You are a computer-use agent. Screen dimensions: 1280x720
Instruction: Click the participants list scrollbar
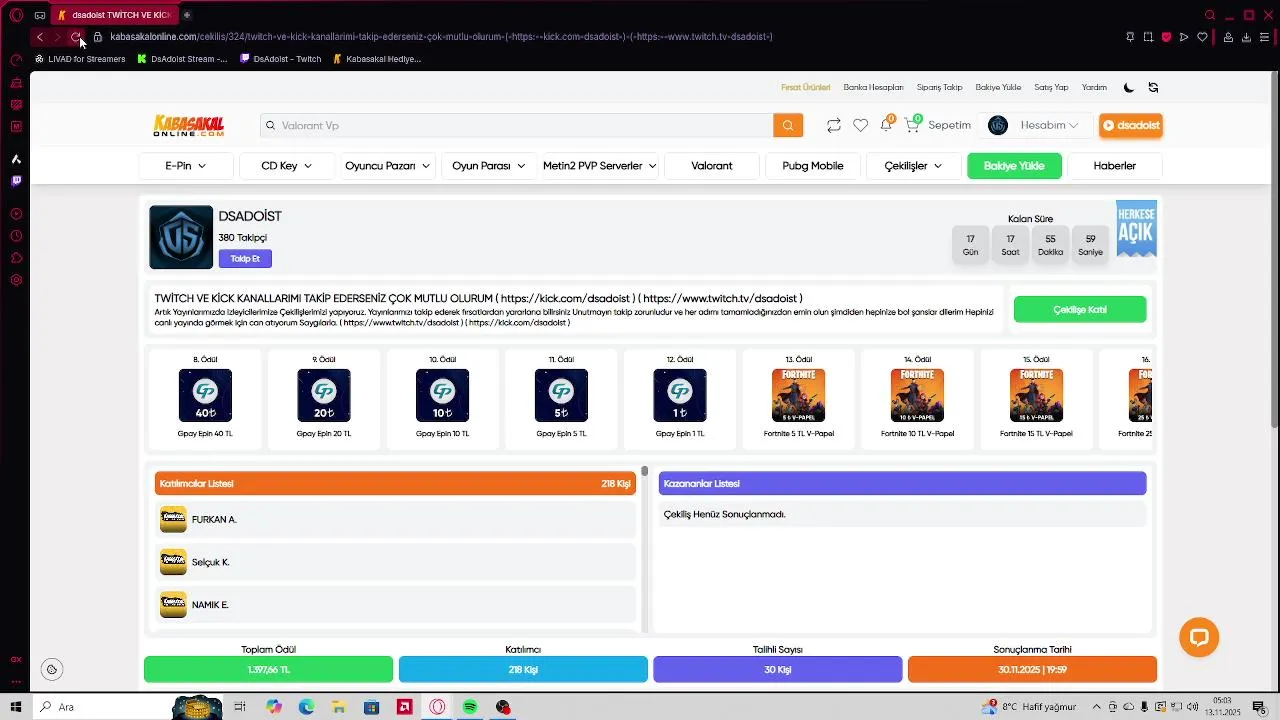(645, 471)
